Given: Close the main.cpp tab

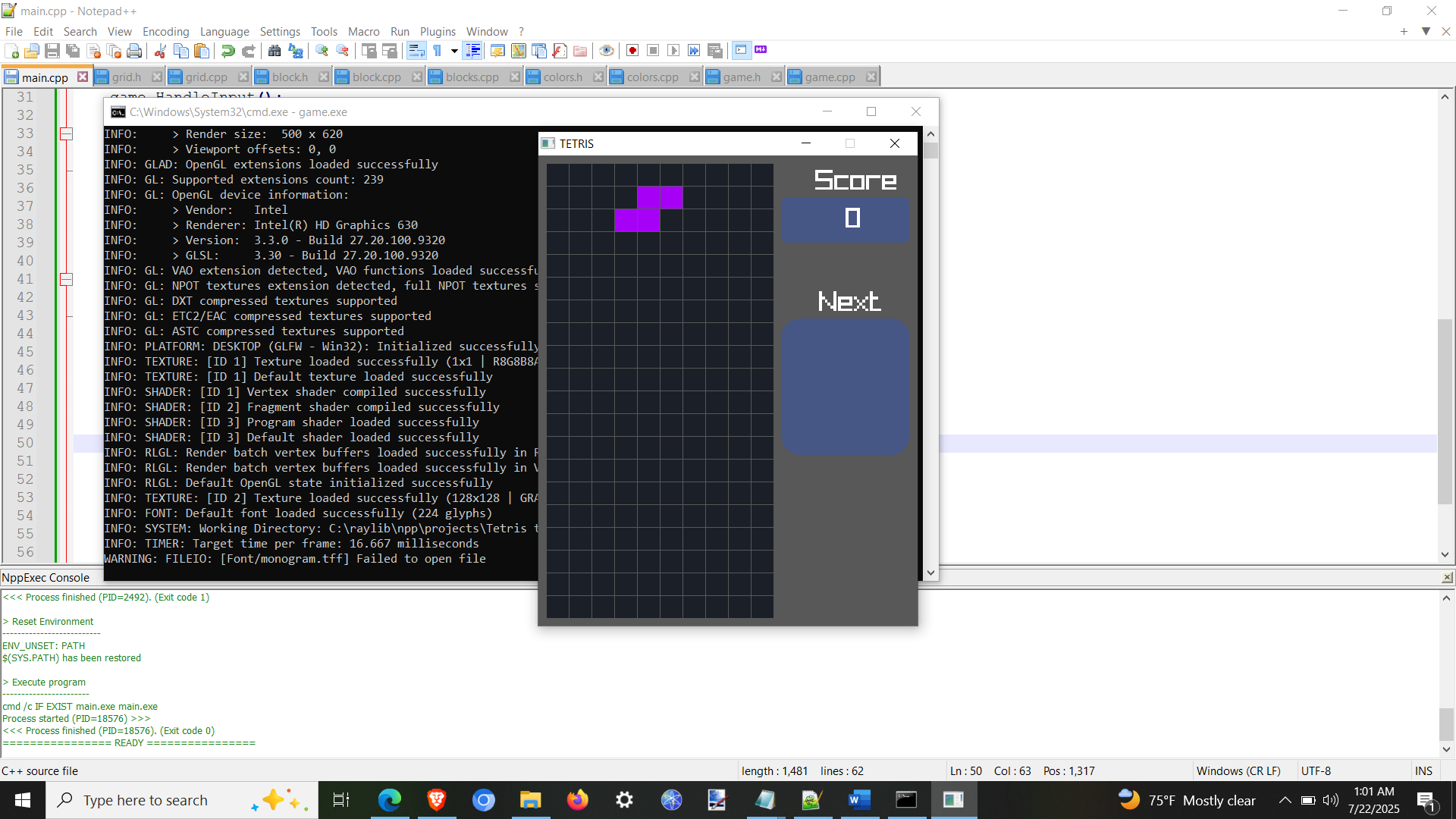Looking at the screenshot, I should click(x=83, y=77).
